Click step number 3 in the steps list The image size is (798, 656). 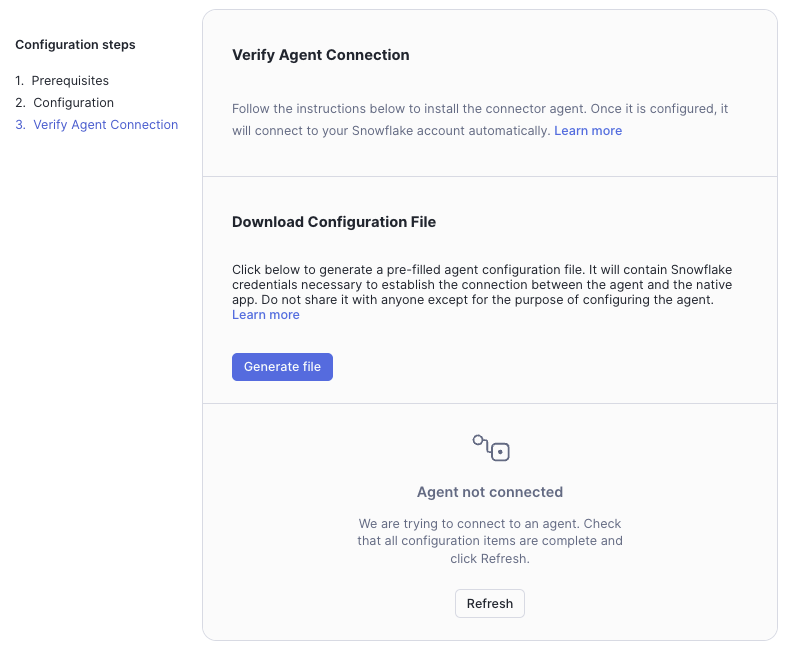(20, 125)
